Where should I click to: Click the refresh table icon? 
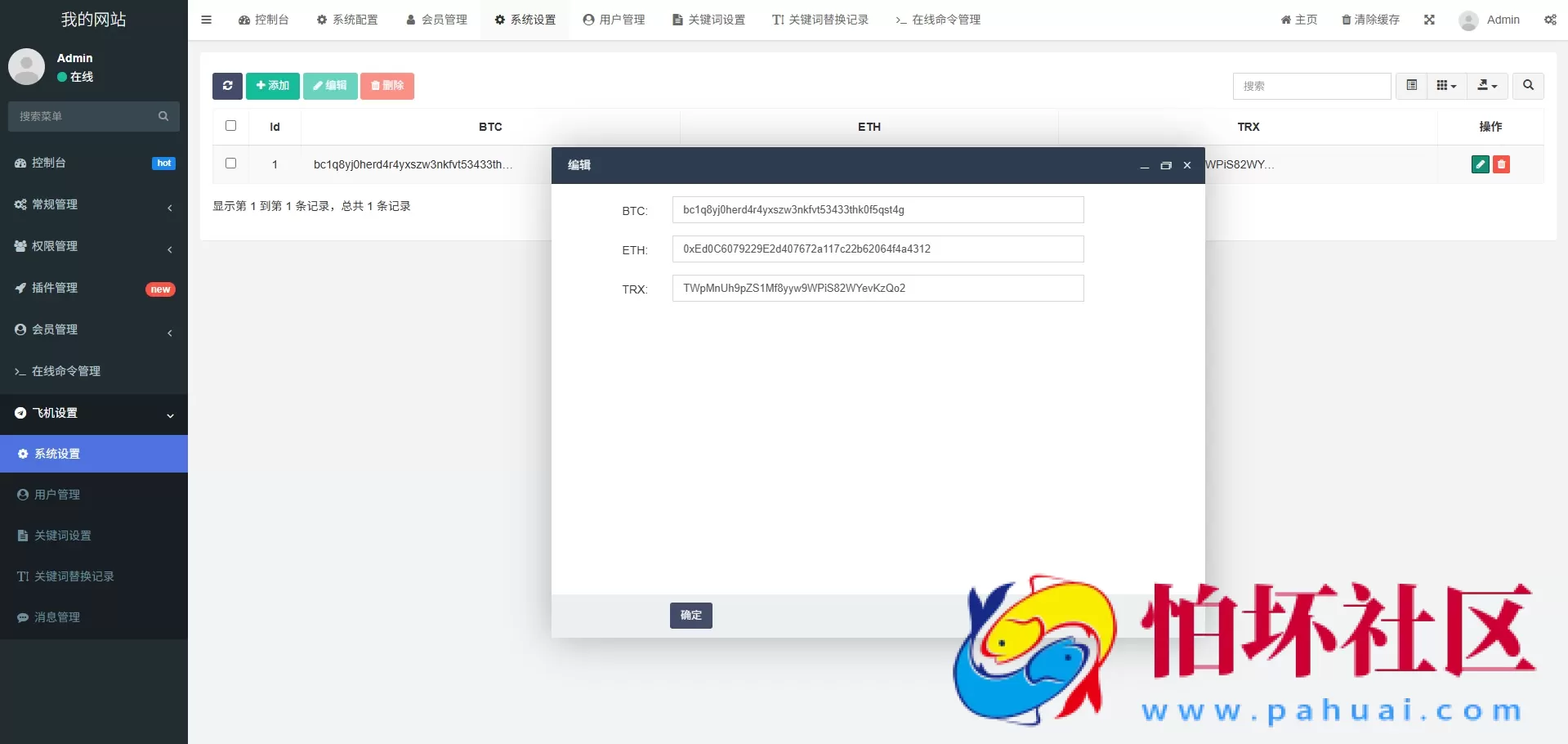tap(227, 86)
